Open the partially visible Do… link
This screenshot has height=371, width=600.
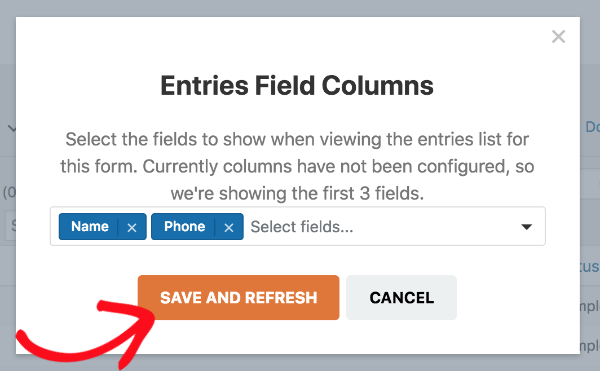click(x=592, y=127)
